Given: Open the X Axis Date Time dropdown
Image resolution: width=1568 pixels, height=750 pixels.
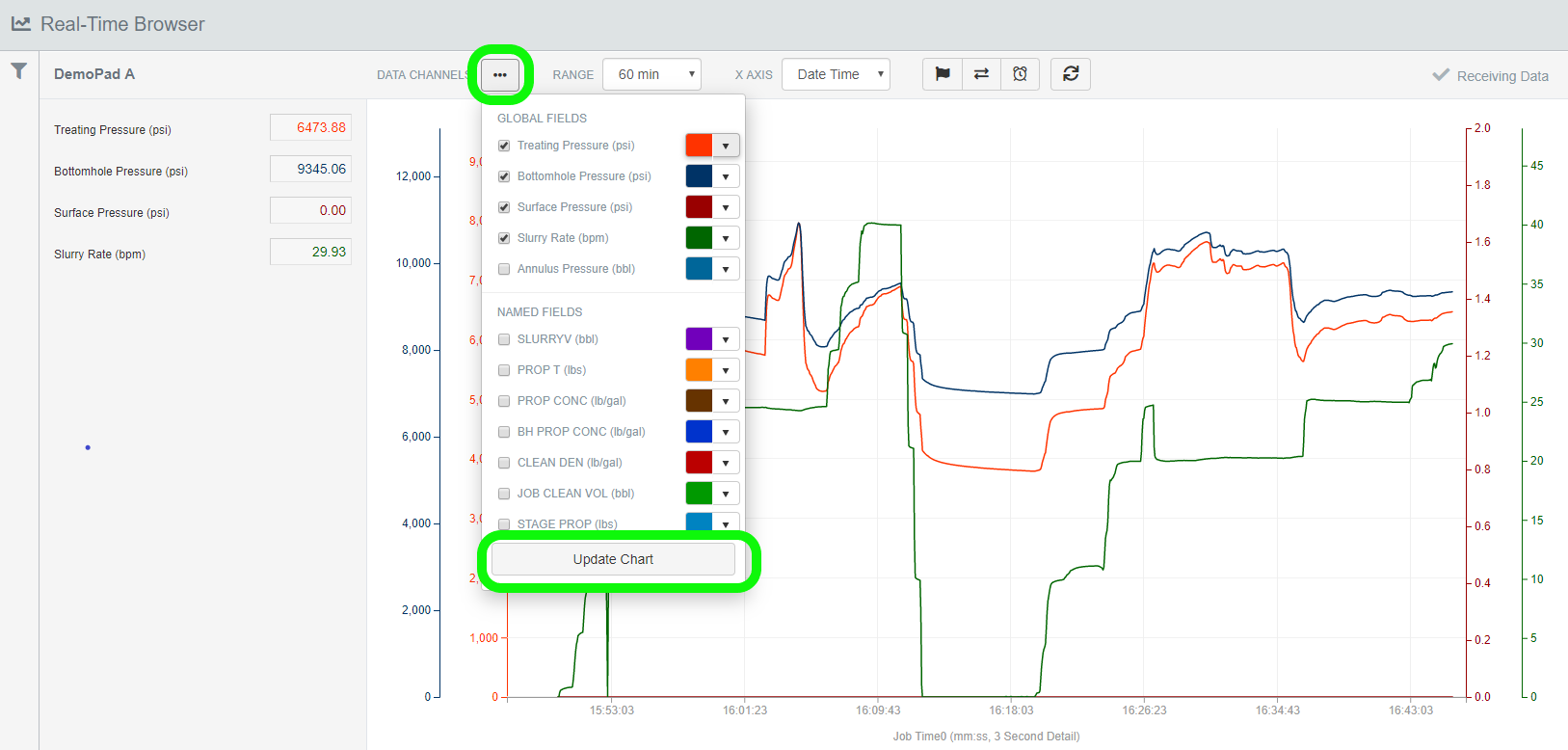Looking at the screenshot, I should pyautogui.click(x=836, y=74).
